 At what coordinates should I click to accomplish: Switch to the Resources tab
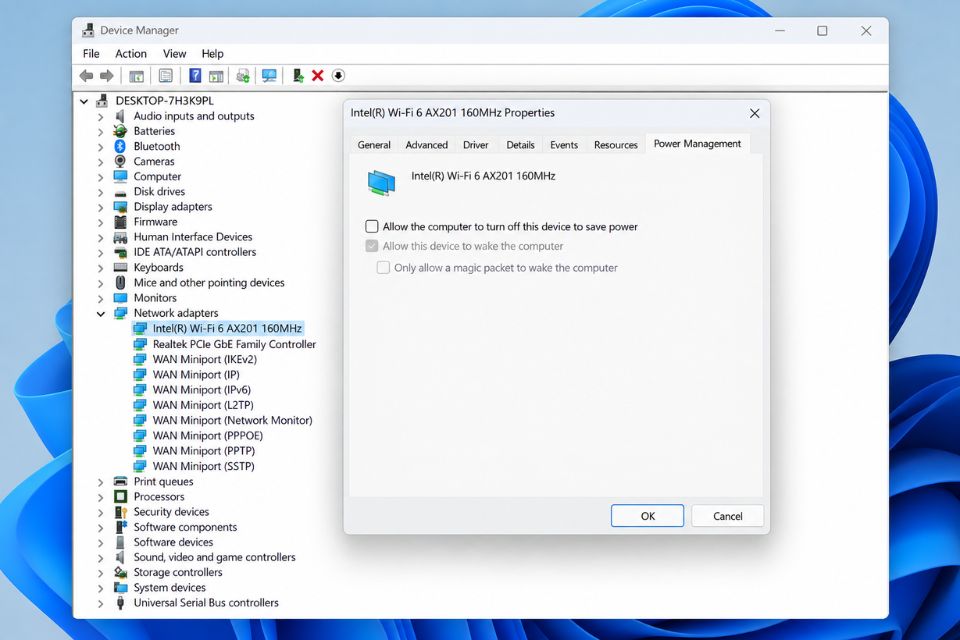tap(615, 145)
